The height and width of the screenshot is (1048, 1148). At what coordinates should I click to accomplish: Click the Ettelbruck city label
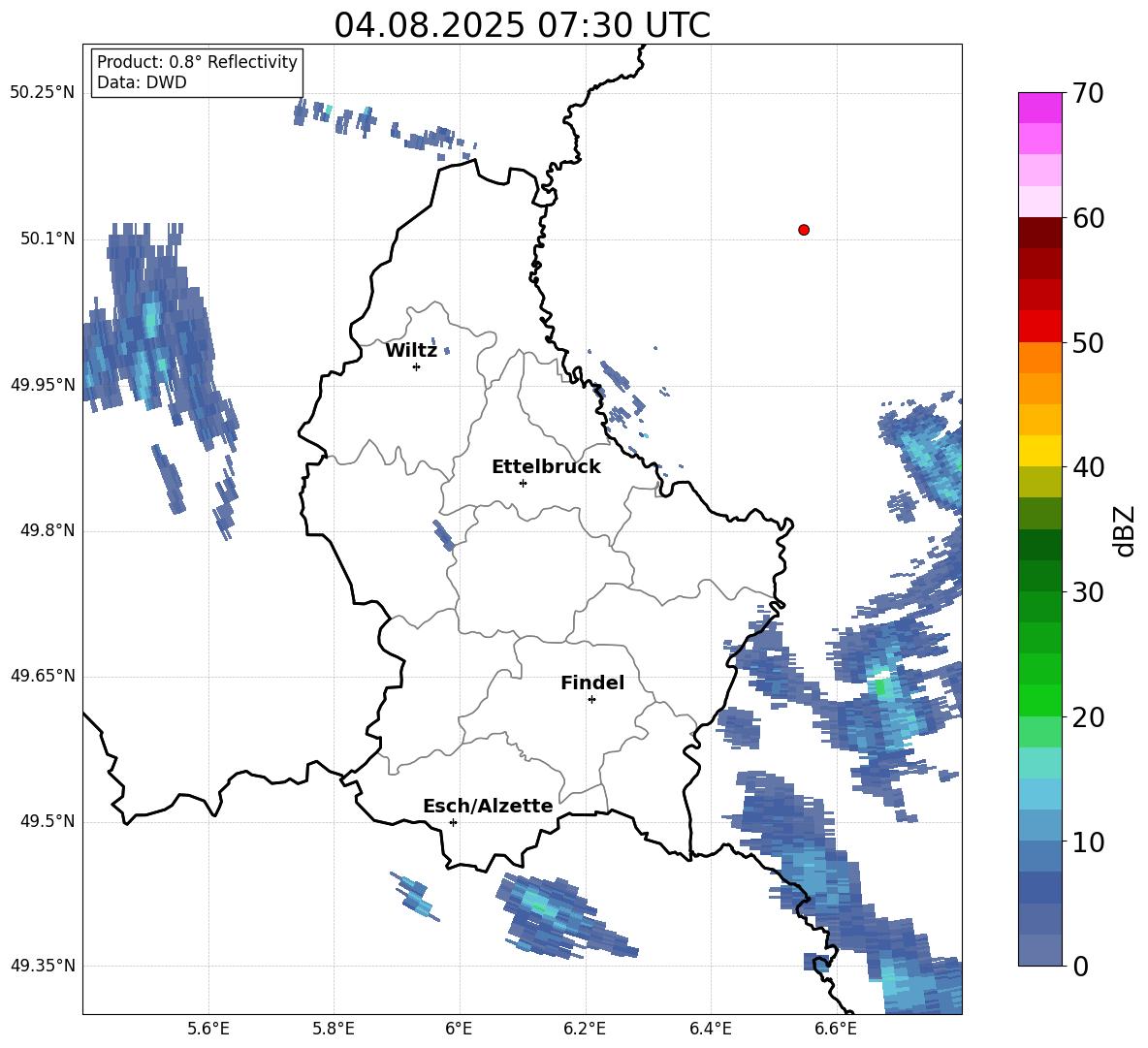pos(546,467)
